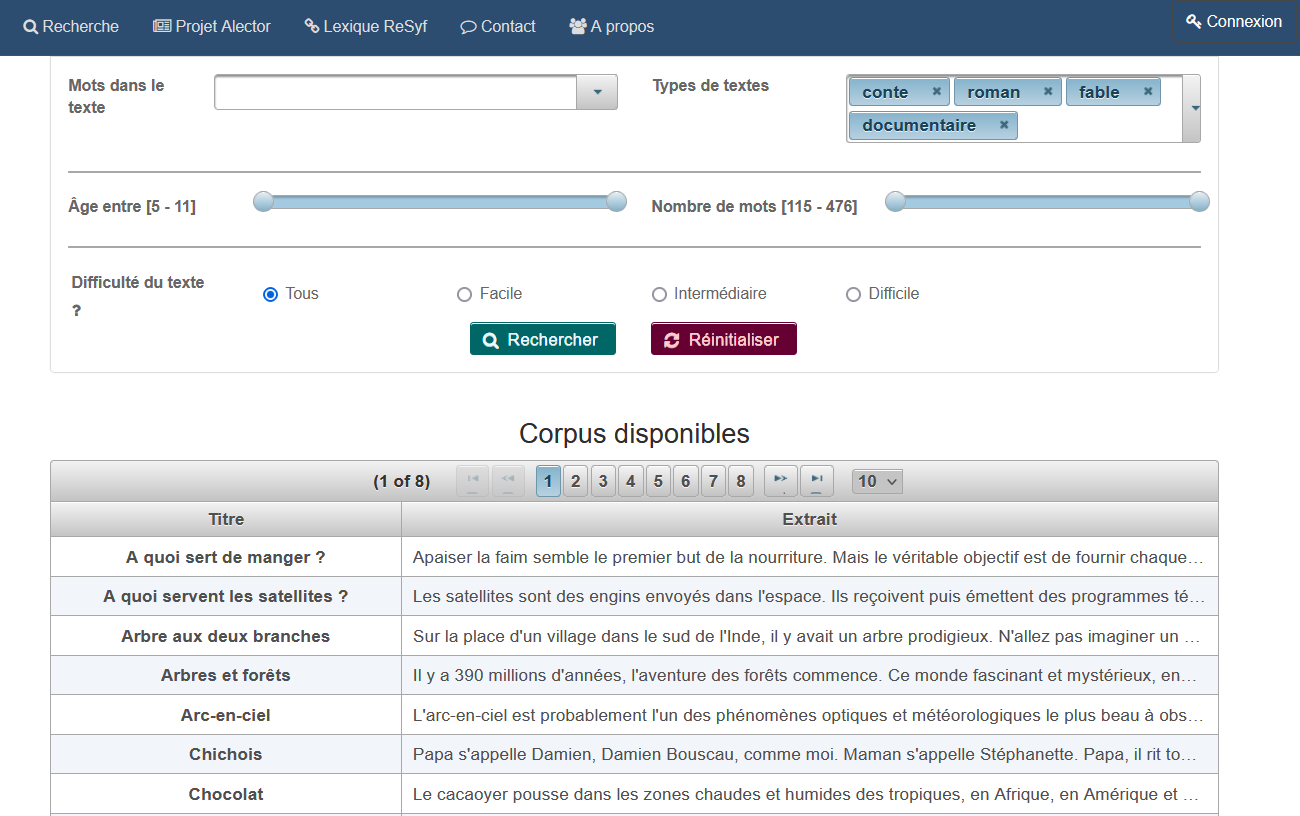Viewport: 1300px width, 816px height.
Task: Navigate to Lexique ReSyf page
Action: pyautogui.click(x=366, y=27)
